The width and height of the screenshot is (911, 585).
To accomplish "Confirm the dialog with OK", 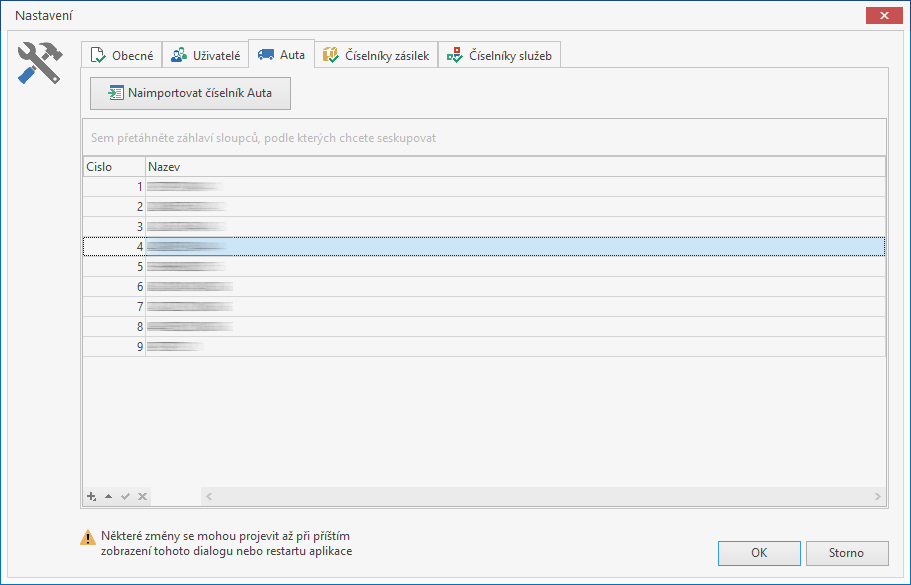I will point(759,553).
